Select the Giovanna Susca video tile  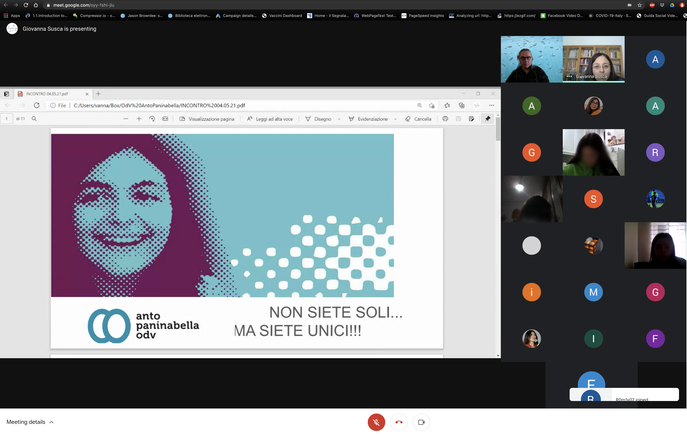point(594,59)
